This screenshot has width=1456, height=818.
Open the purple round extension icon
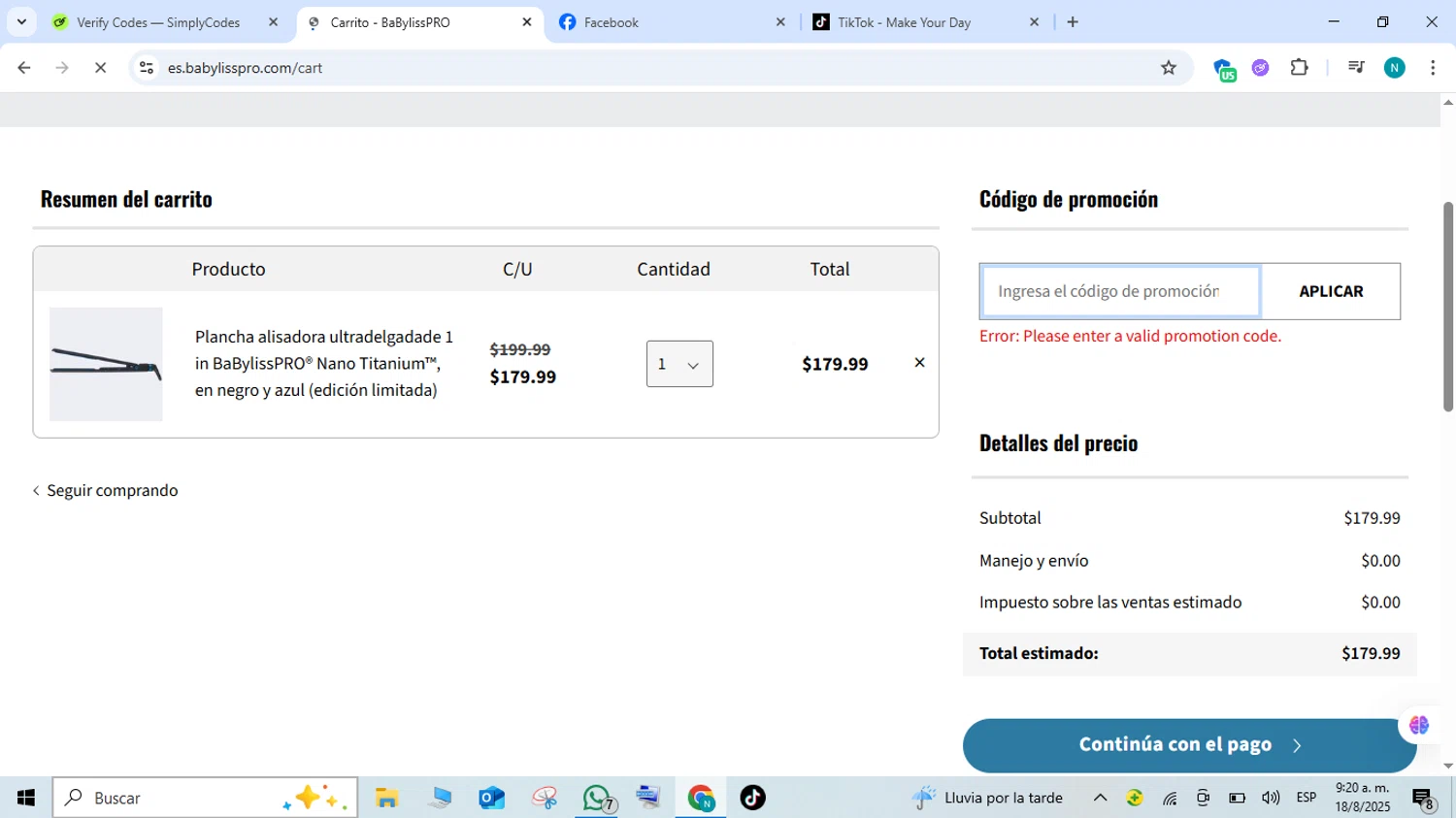[x=1260, y=68]
